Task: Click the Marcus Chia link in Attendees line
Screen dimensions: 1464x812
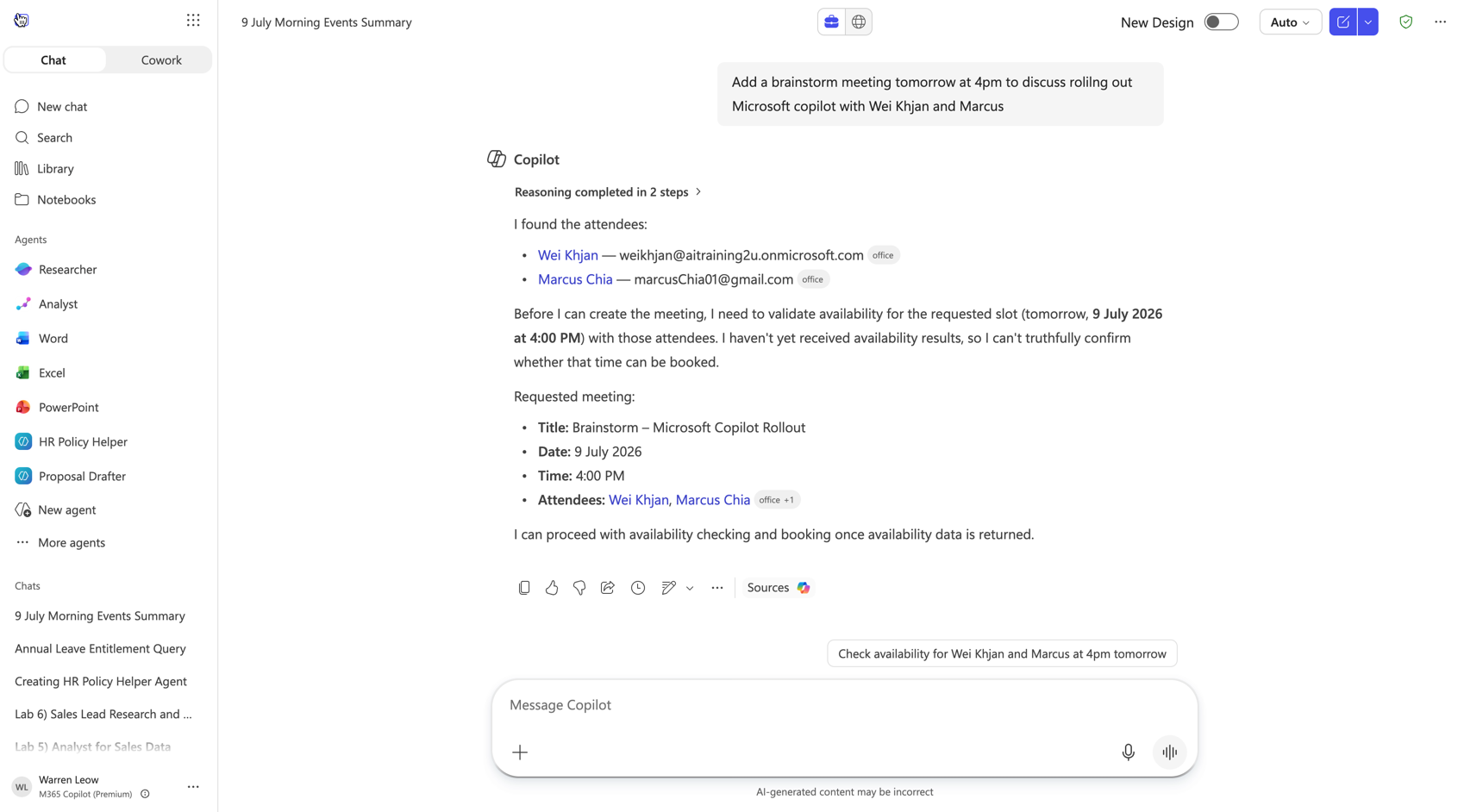Action: 713,500
